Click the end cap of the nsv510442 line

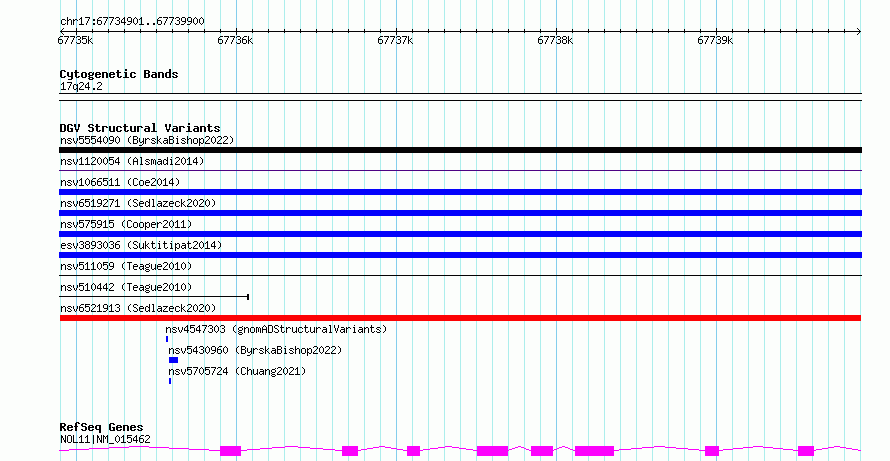point(248,297)
